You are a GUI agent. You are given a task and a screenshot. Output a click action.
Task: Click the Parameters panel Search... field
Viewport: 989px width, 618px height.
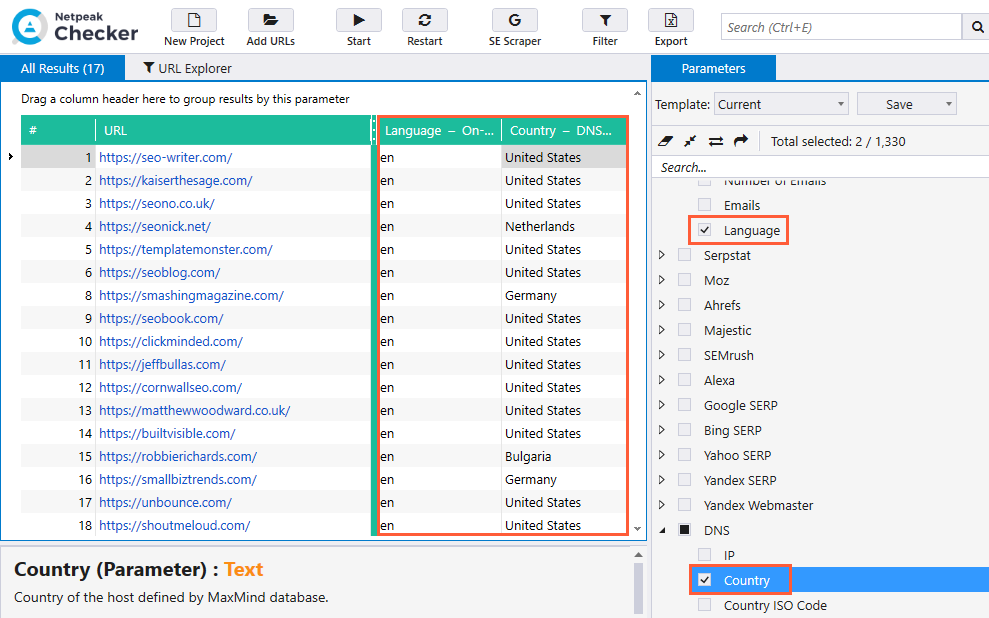coord(820,167)
